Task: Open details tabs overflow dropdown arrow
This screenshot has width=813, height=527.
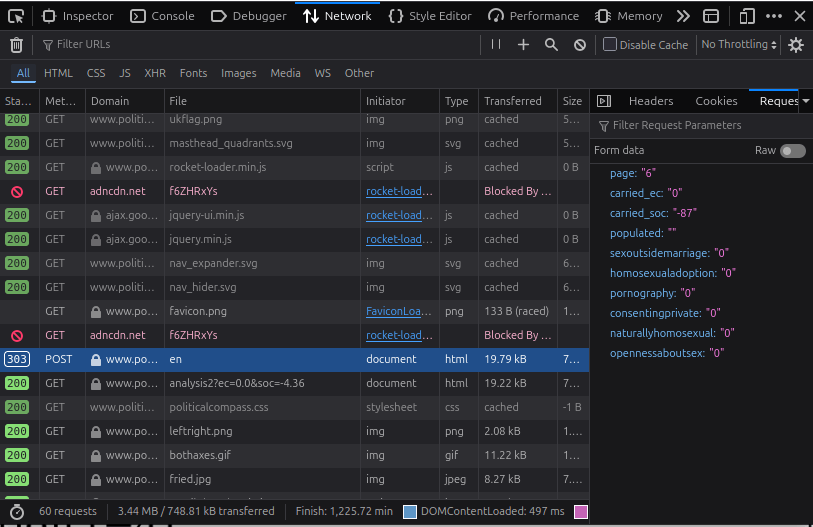Action: (x=805, y=101)
